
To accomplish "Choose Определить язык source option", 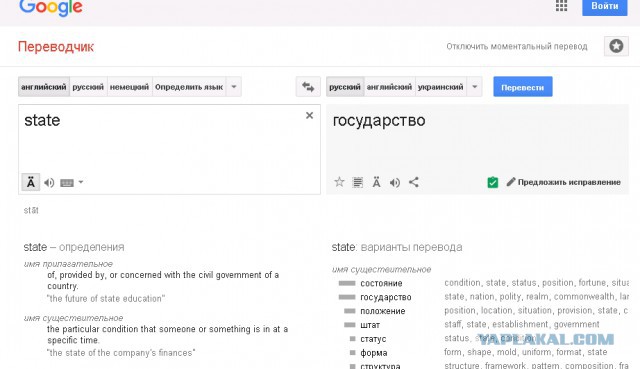I will 189,87.
